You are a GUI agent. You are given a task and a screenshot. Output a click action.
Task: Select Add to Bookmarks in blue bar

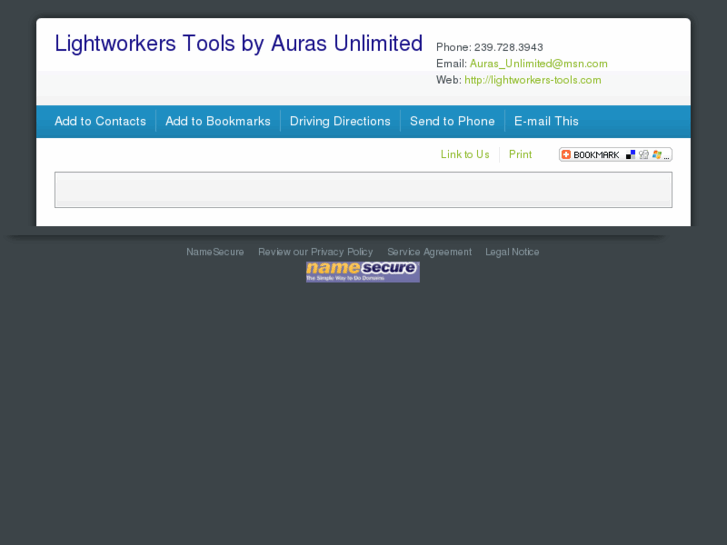click(x=218, y=122)
